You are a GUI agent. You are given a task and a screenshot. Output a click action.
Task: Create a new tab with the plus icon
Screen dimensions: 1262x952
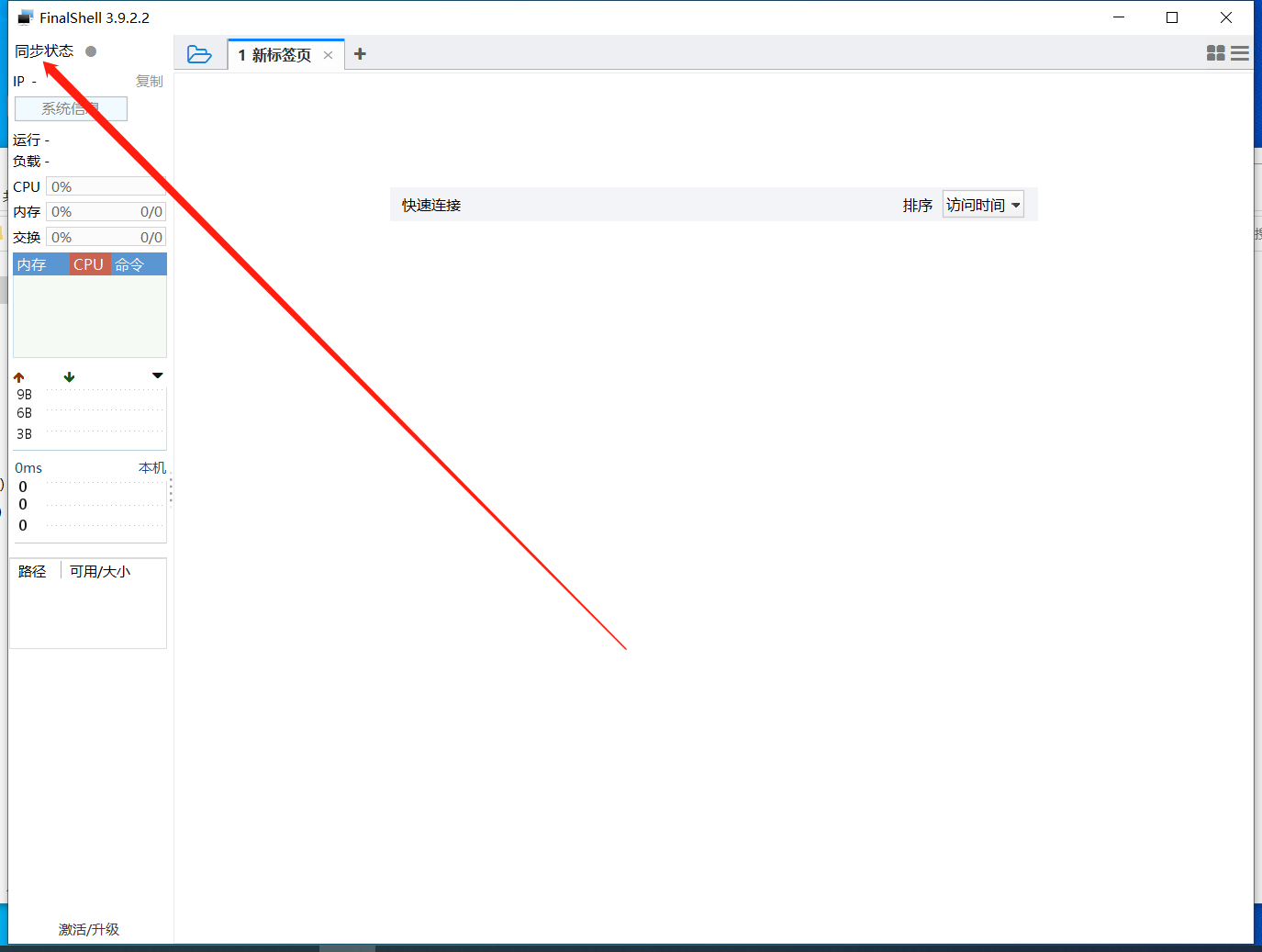coord(360,54)
